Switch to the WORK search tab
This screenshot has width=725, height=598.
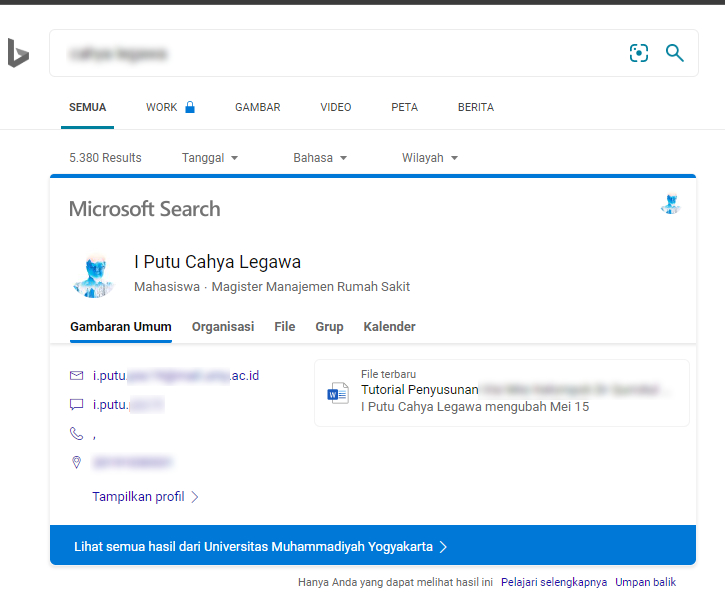pyautogui.click(x=170, y=108)
